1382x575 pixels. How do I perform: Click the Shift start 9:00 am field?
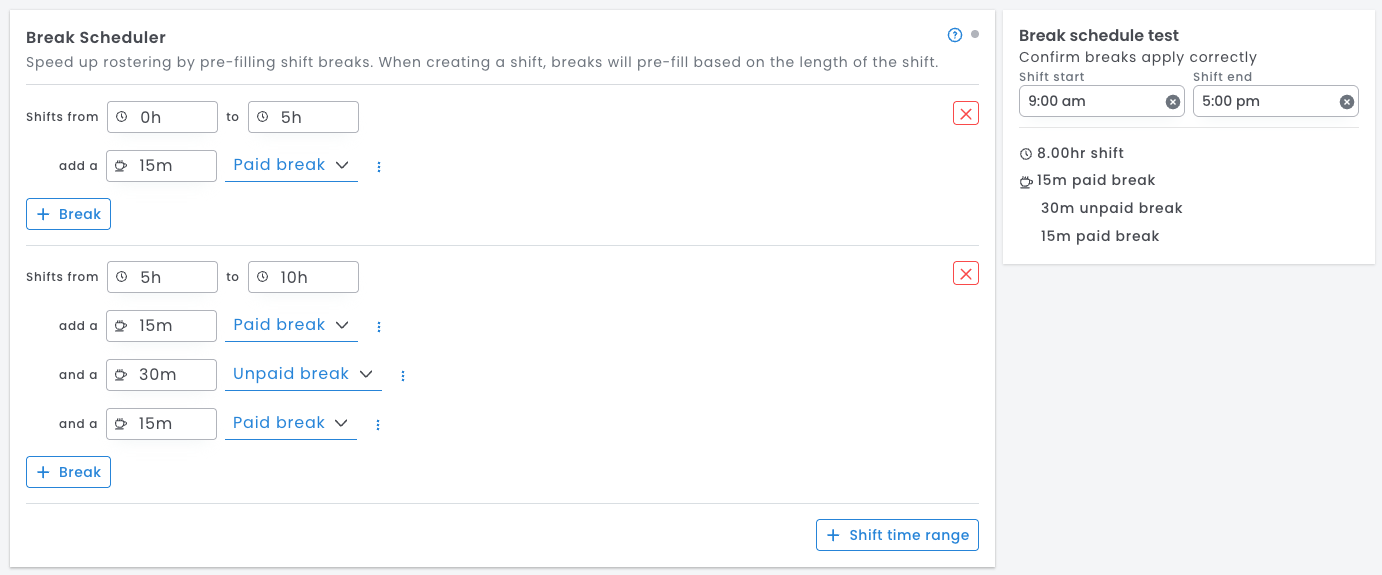(1092, 101)
